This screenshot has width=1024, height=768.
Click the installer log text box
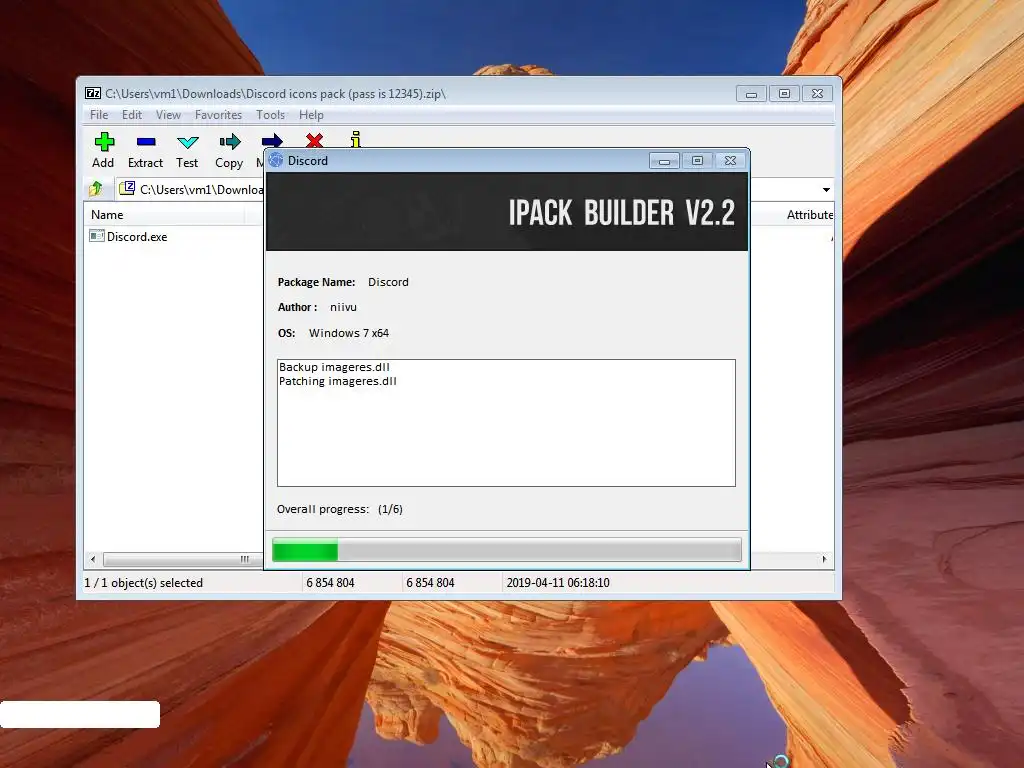pyautogui.click(x=506, y=423)
